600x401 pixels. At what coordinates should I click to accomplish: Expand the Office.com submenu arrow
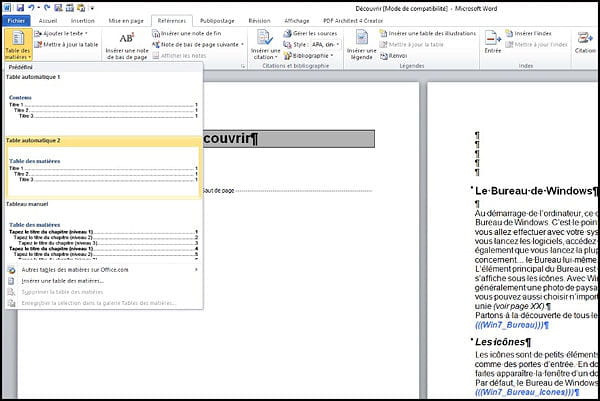click(196, 270)
